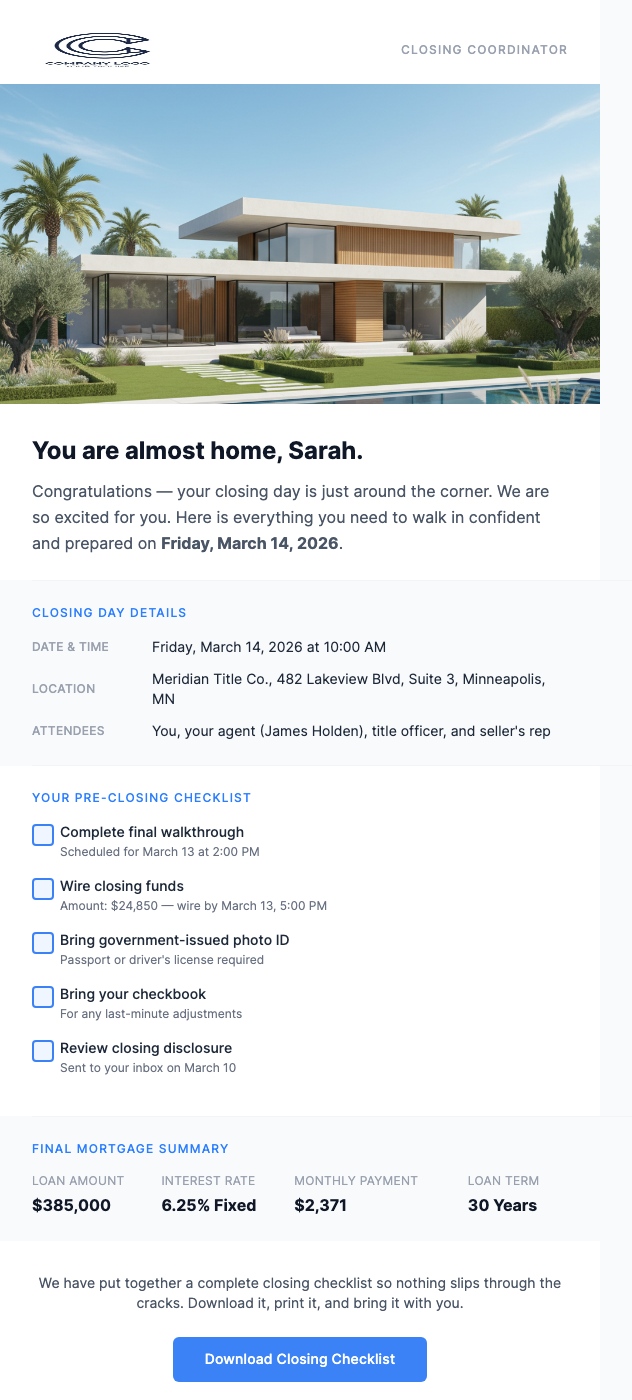Check the Bring government-issued photo ID box
This screenshot has height=1400, width=632.
(x=42, y=942)
